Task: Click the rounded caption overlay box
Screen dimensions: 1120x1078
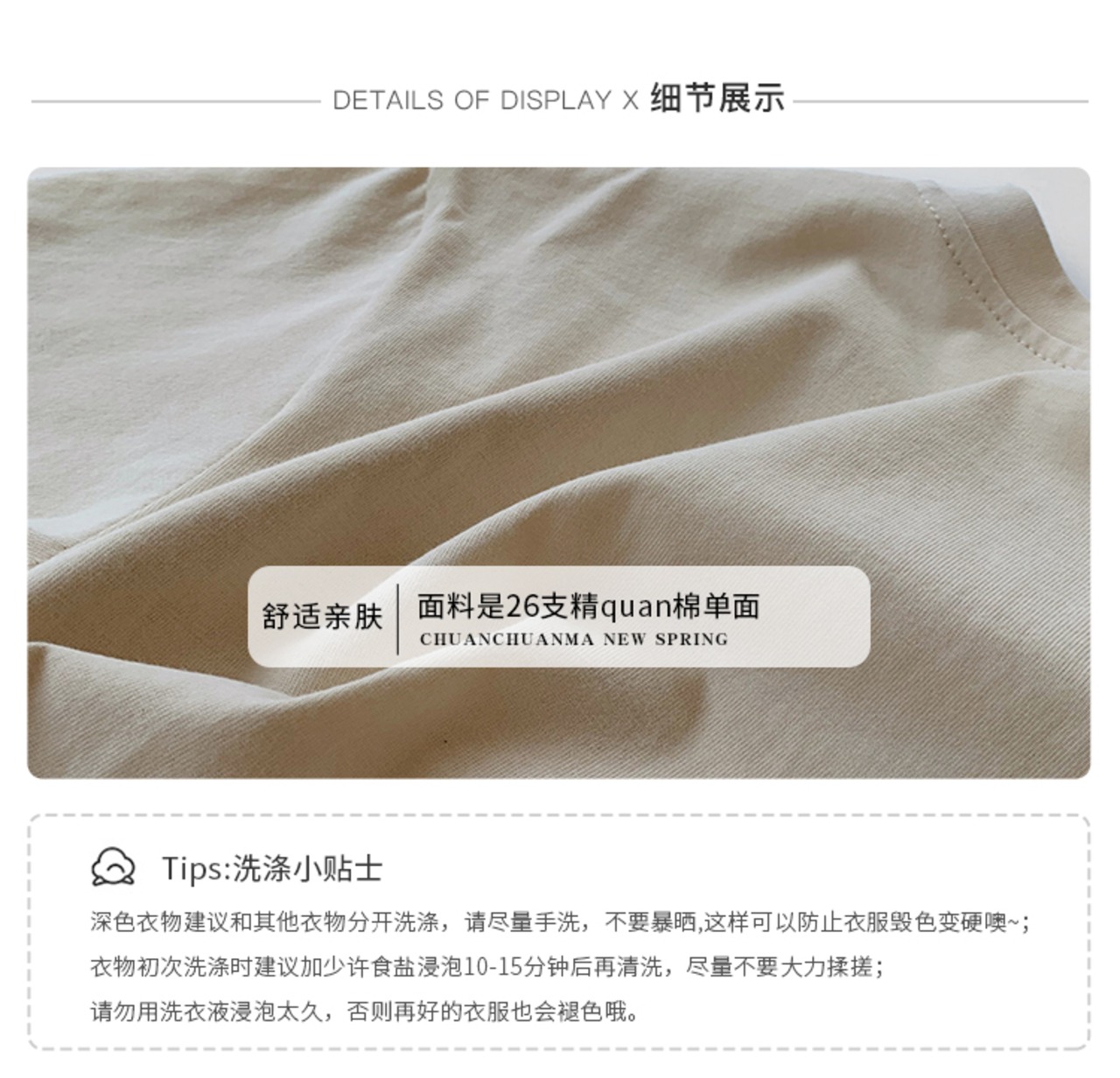Action: pos(559,616)
